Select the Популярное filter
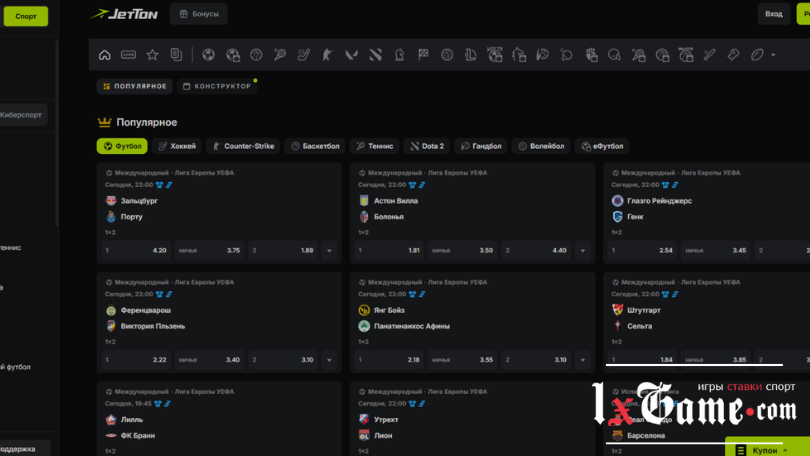810x456 pixels. tap(135, 87)
